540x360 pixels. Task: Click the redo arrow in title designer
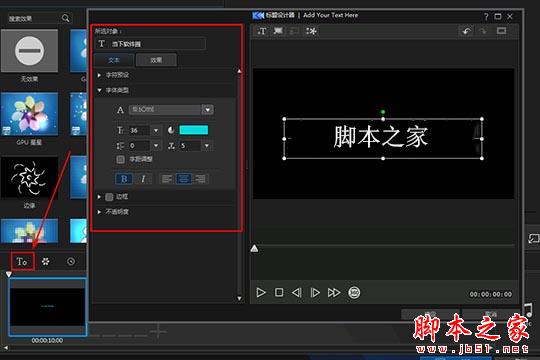[x=484, y=31]
